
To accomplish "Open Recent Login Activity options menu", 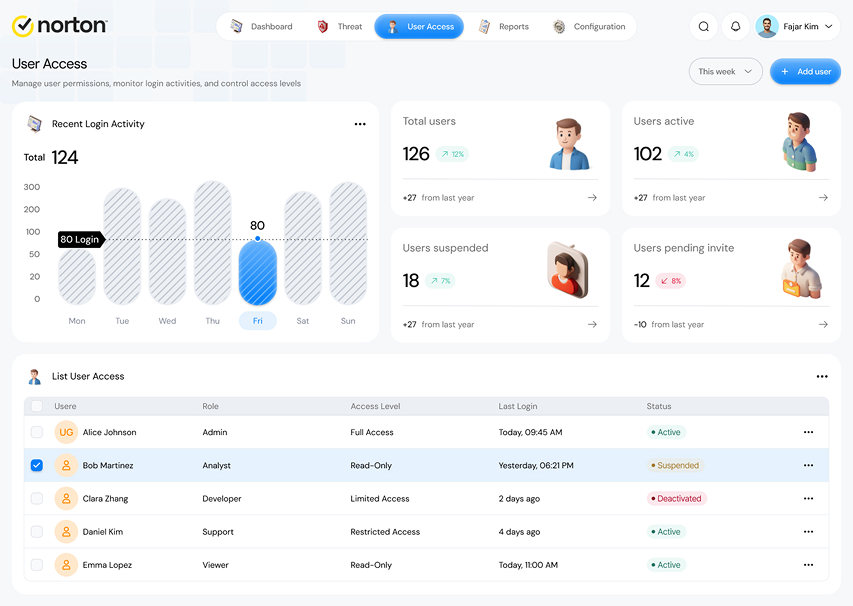I will (x=360, y=124).
